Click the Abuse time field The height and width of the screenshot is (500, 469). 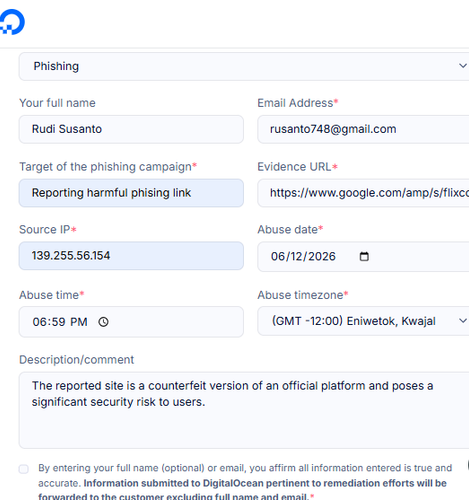(x=131, y=322)
